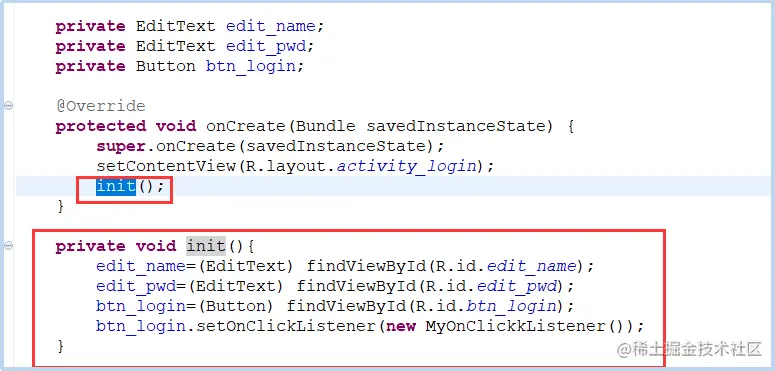Image resolution: width=775 pixels, height=371 pixels.
Task: Collapse the onCreate method fold marker
Action: pyautogui.click(x=8, y=106)
